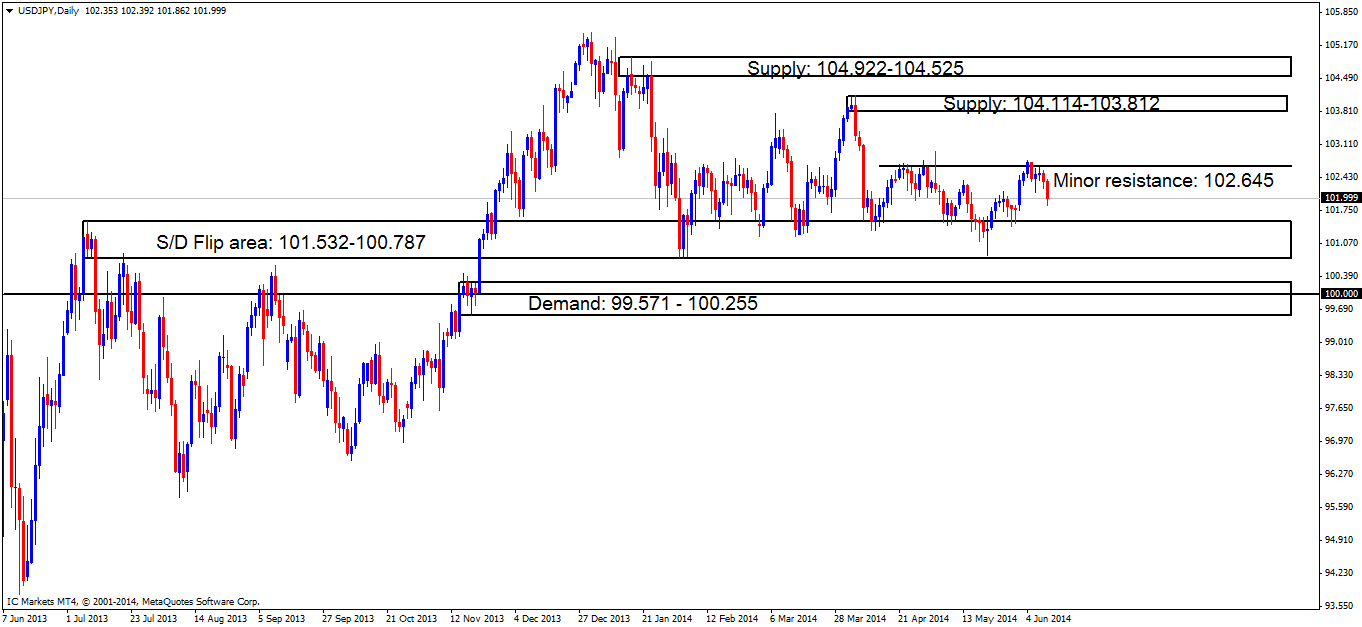Click the 105.850 price axis label

pos(1340,12)
